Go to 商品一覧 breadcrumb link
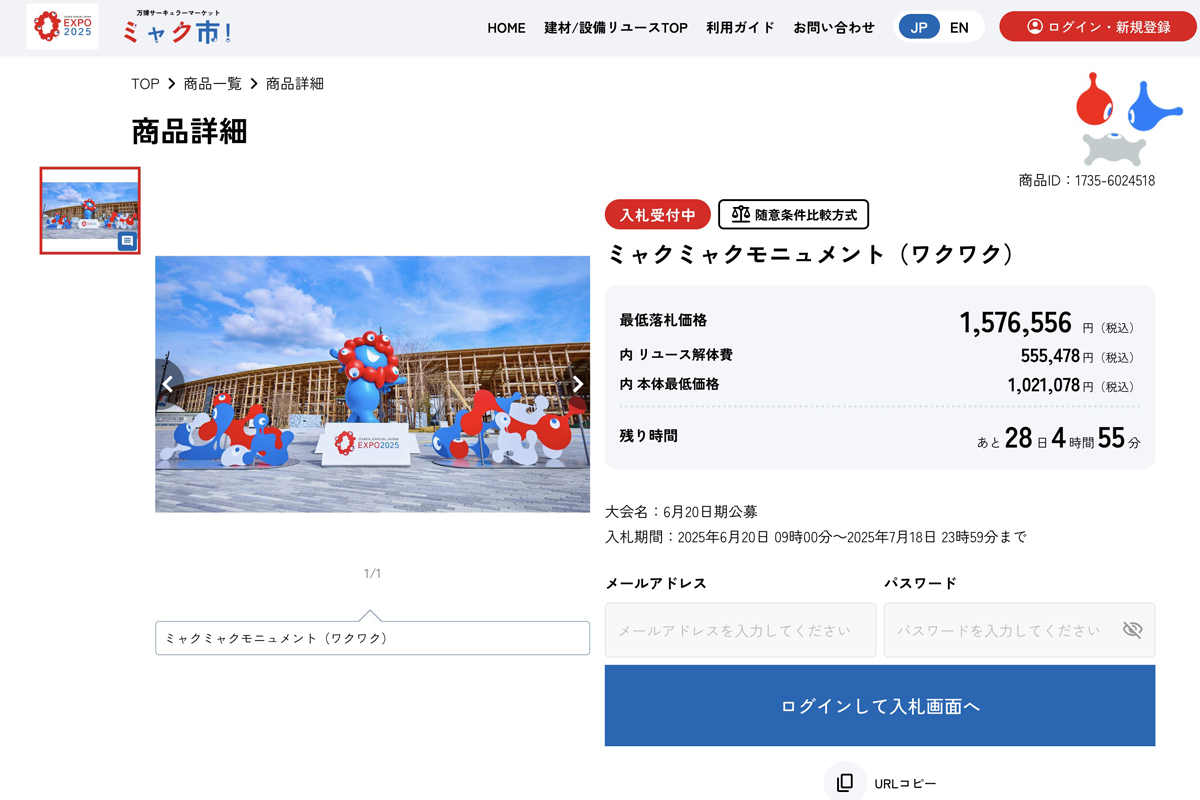 (x=213, y=84)
